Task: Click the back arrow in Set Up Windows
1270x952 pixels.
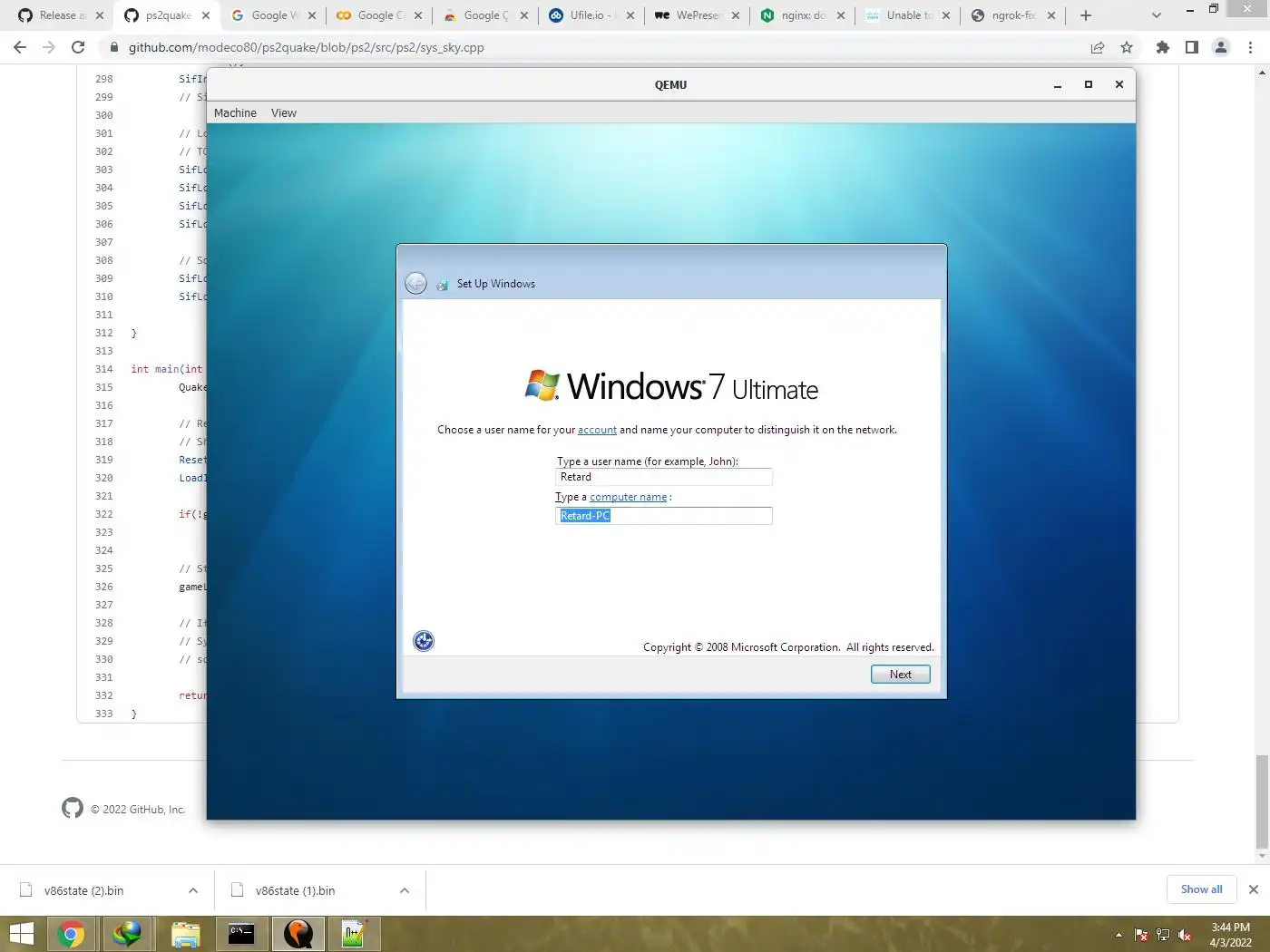Action: coord(415,284)
